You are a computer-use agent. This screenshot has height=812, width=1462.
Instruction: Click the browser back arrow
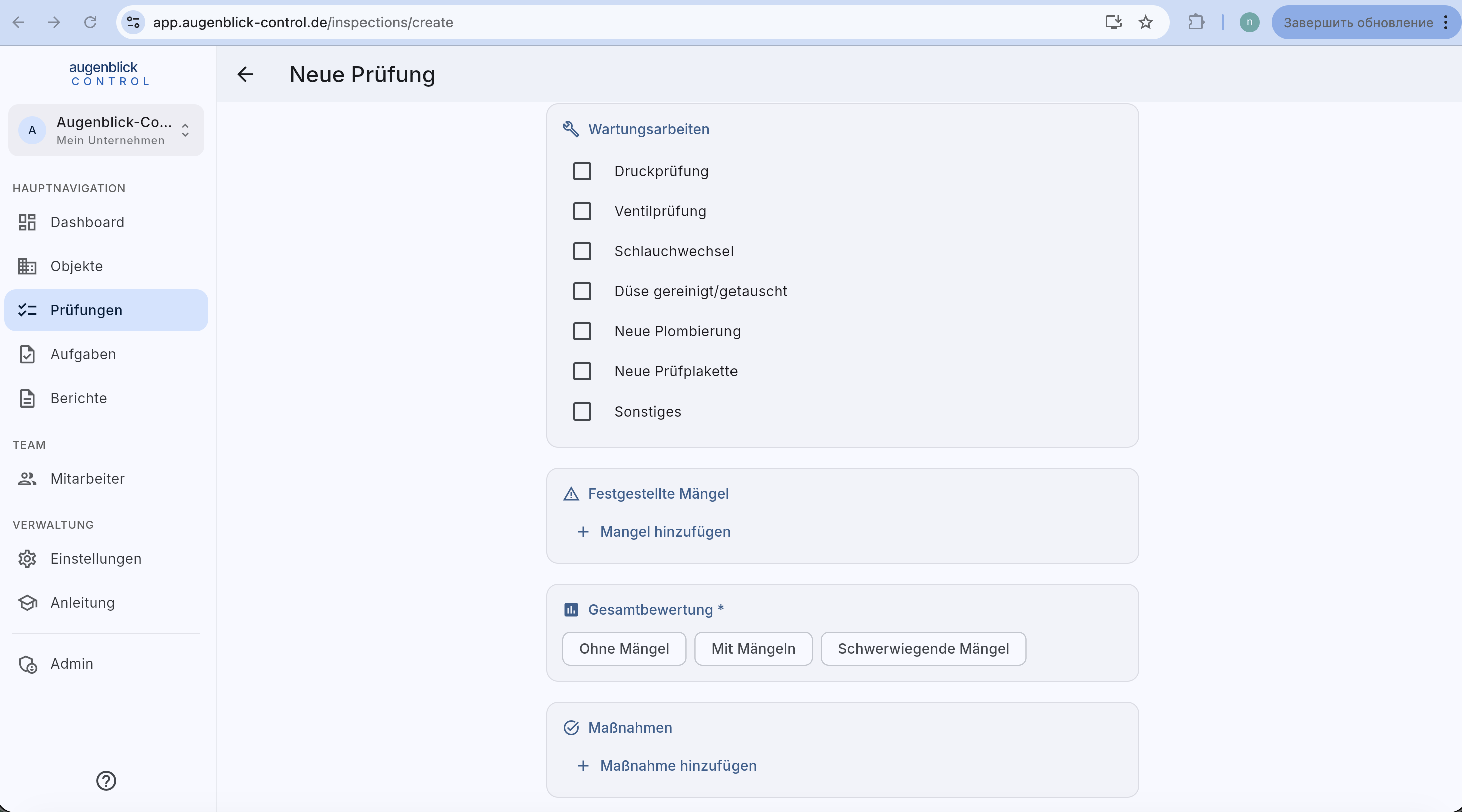coord(18,22)
